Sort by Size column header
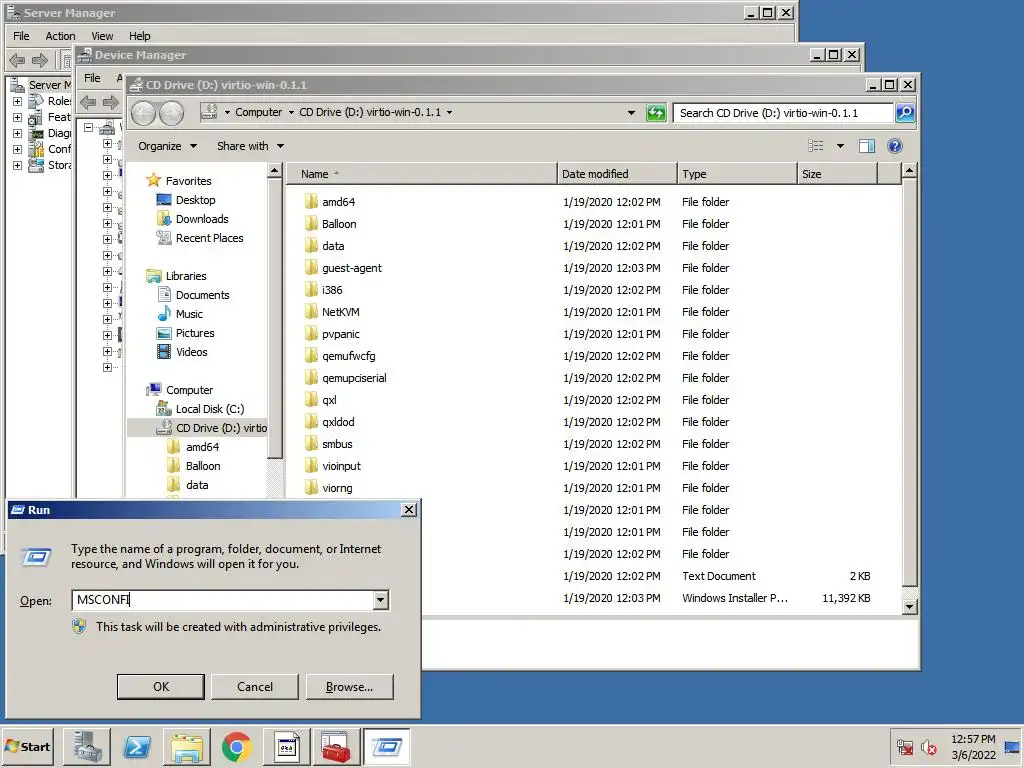The width and height of the screenshot is (1024, 768). pos(837,174)
